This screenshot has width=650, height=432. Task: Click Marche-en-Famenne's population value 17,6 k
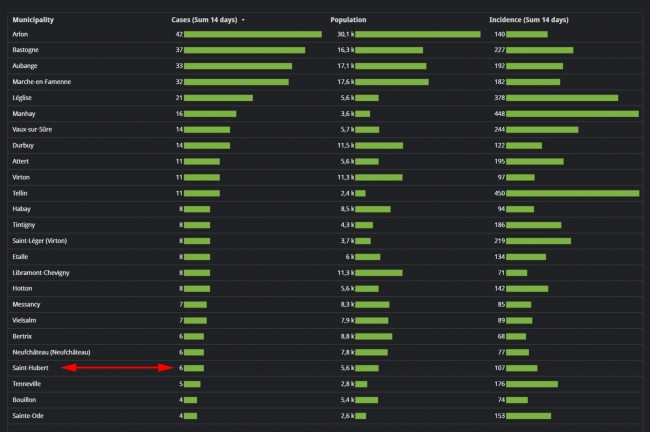click(346, 82)
